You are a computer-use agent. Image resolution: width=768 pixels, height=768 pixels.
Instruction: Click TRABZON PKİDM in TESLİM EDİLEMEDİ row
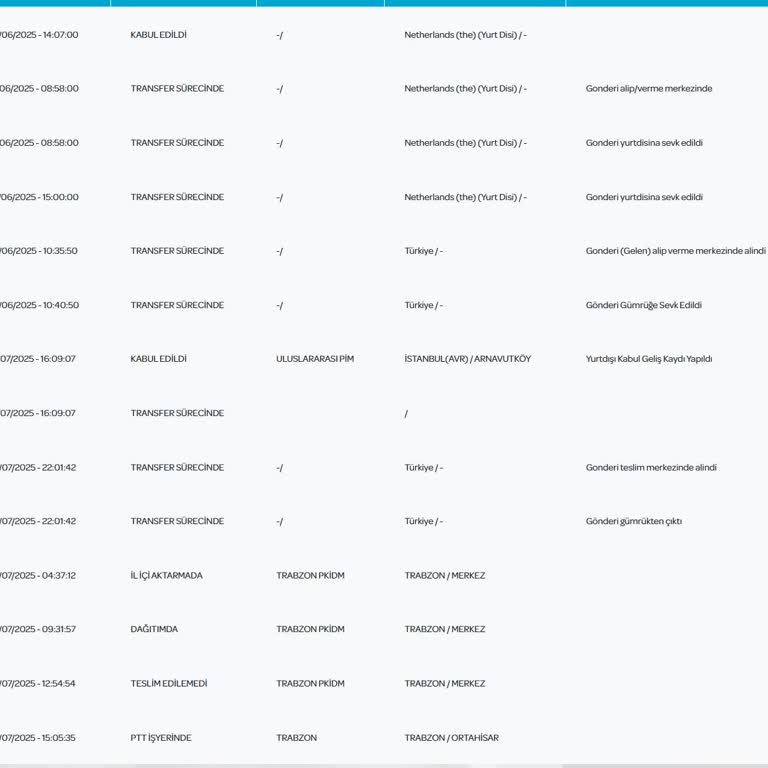click(310, 683)
